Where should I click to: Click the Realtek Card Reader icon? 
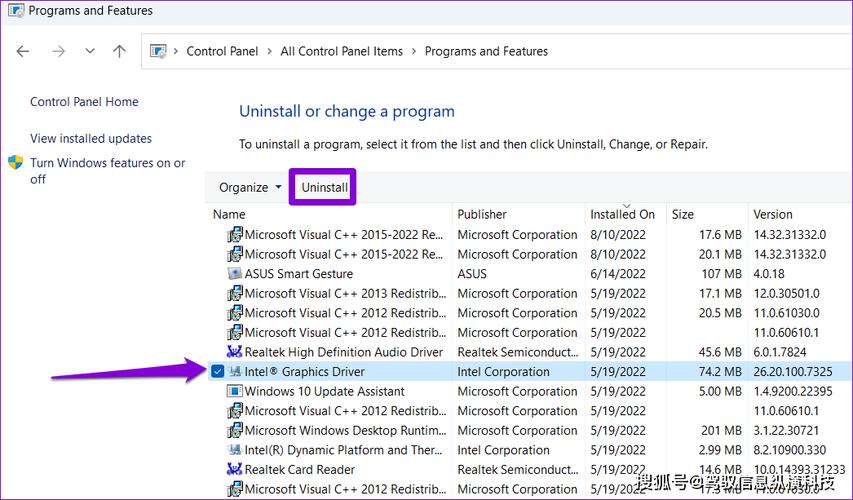tap(234, 469)
